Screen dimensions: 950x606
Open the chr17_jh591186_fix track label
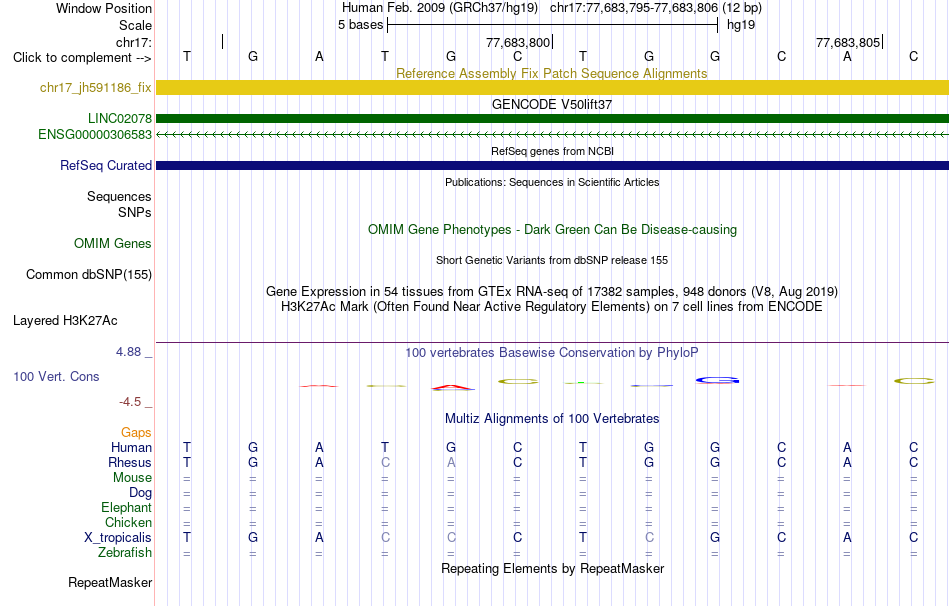pos(96,87)
